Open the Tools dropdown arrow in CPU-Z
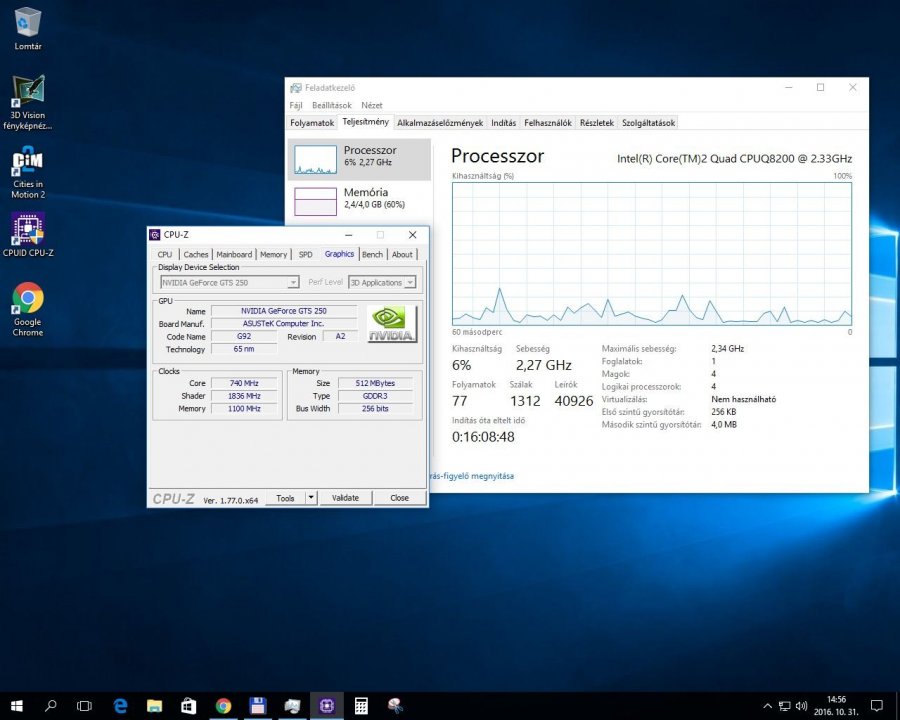Screen dimensions: 900x720 point(311,498)
